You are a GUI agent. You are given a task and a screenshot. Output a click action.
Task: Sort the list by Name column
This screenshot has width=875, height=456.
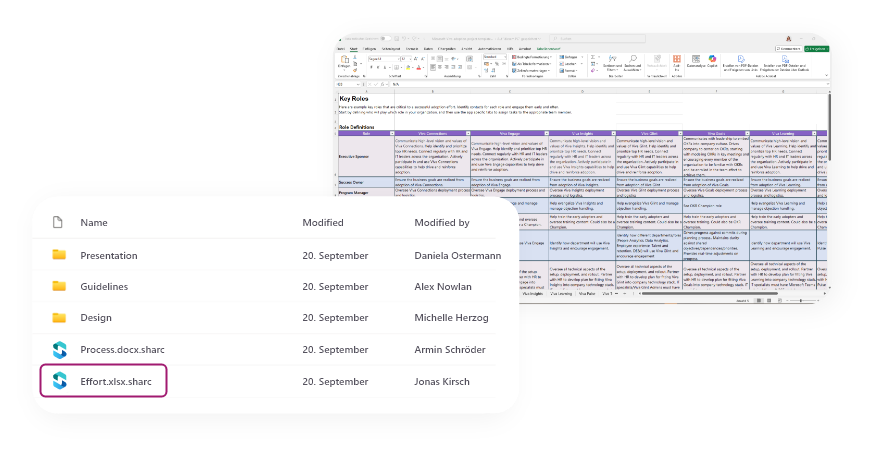94,222
